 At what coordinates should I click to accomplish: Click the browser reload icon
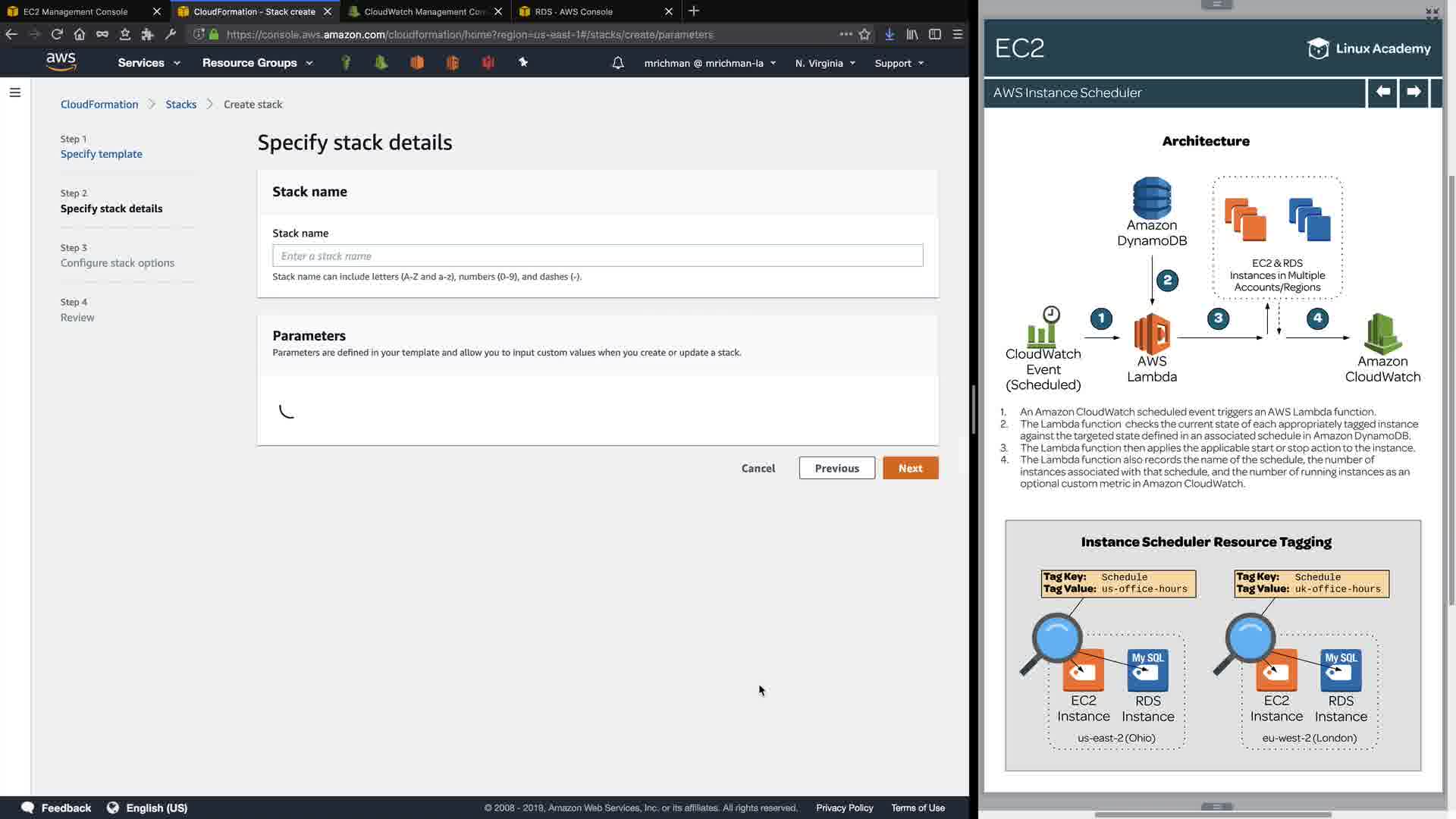[x=57, y=34]
